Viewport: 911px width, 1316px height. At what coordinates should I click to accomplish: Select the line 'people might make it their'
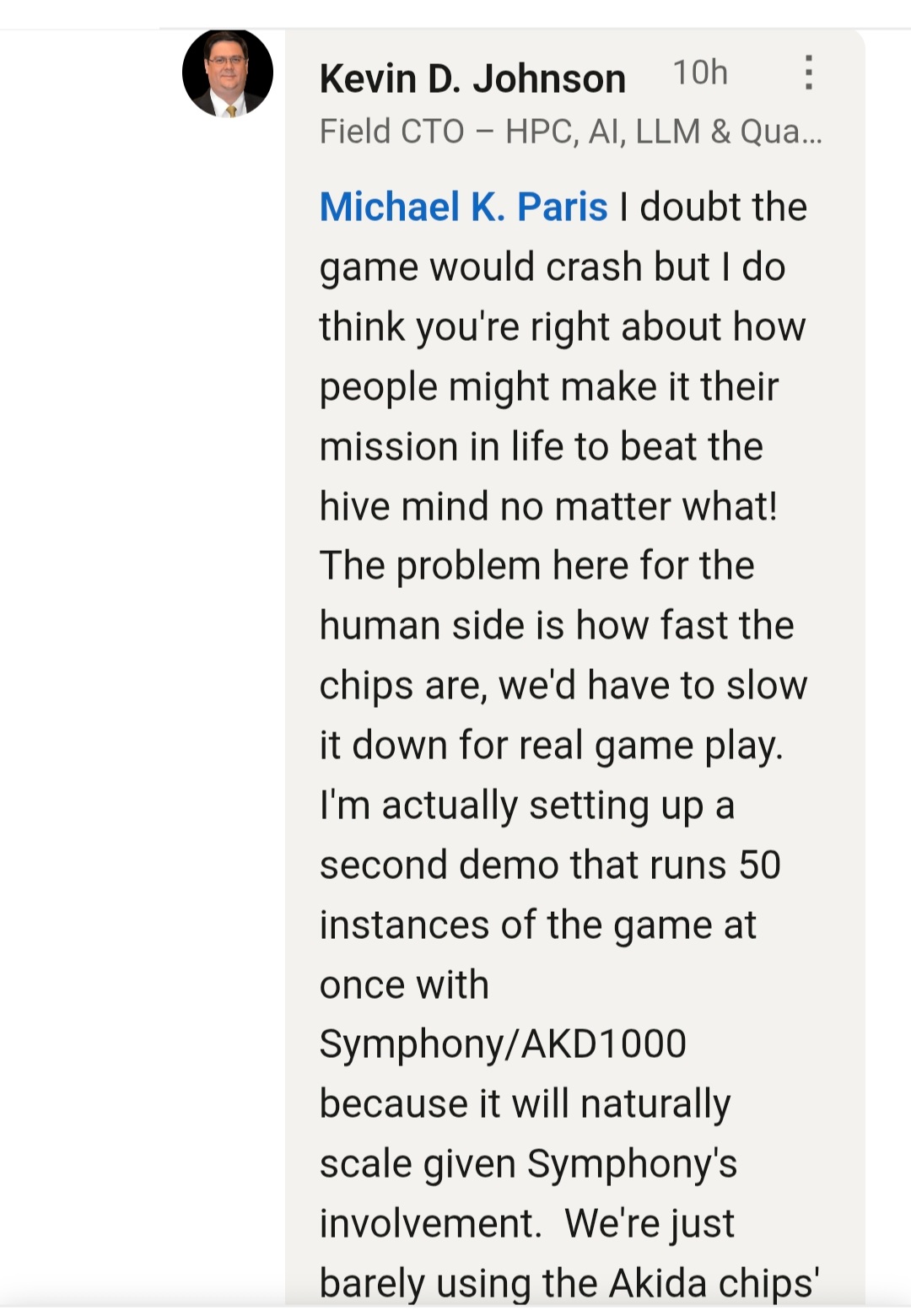click(x=549, y=387)
